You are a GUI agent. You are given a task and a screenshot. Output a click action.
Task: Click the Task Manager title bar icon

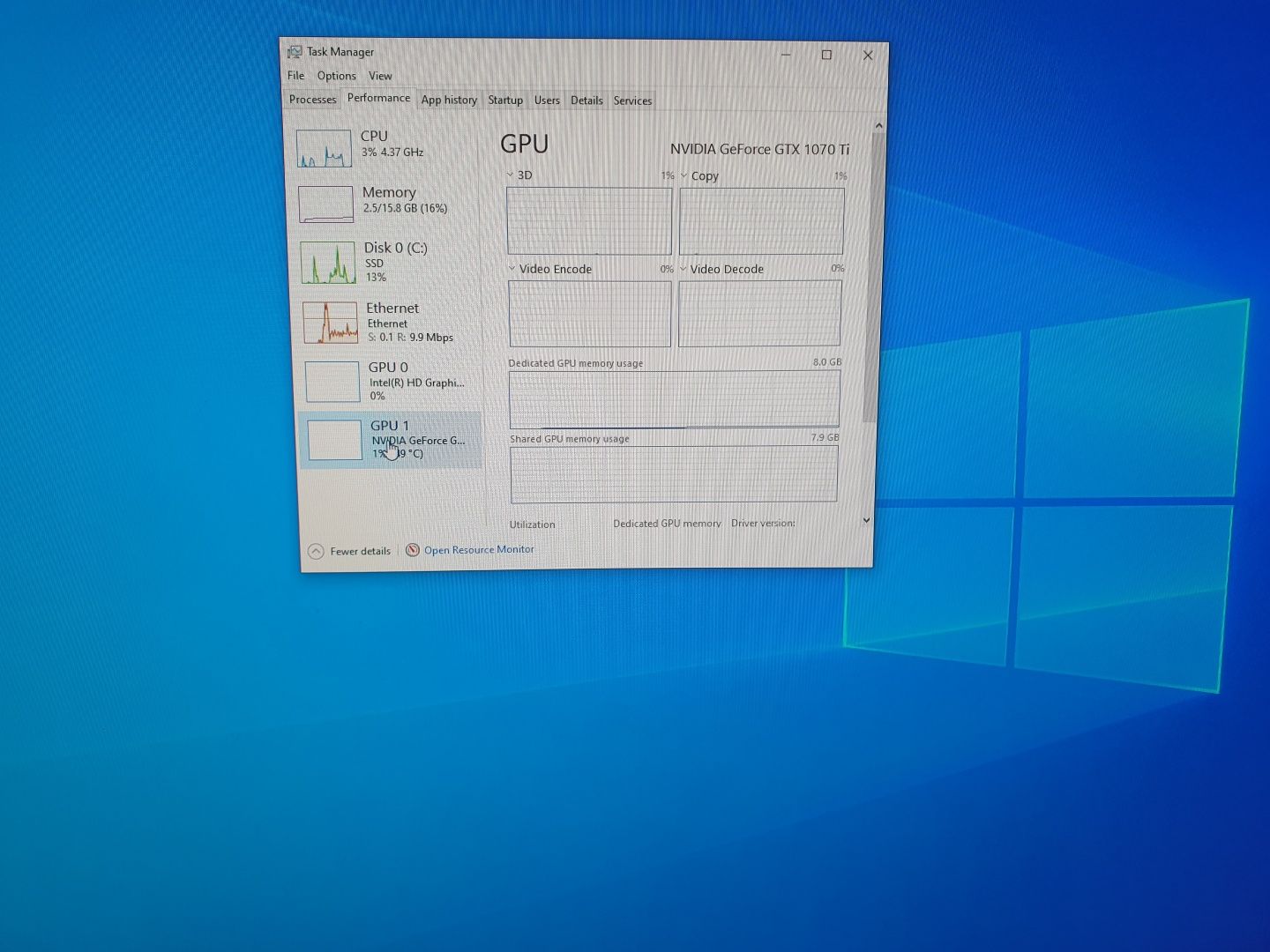[x=295, y=52]
